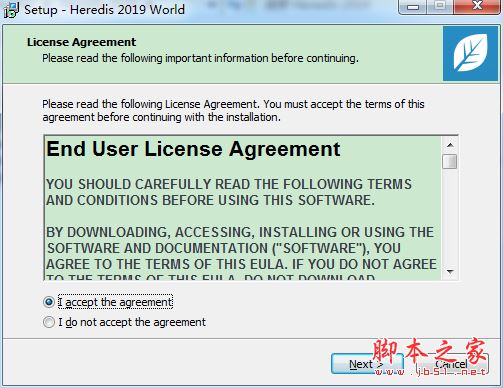Click the maximize button in the title bar
Viewport: 503px width, 388px height.
pyautogui.click(x=440, y=6)
